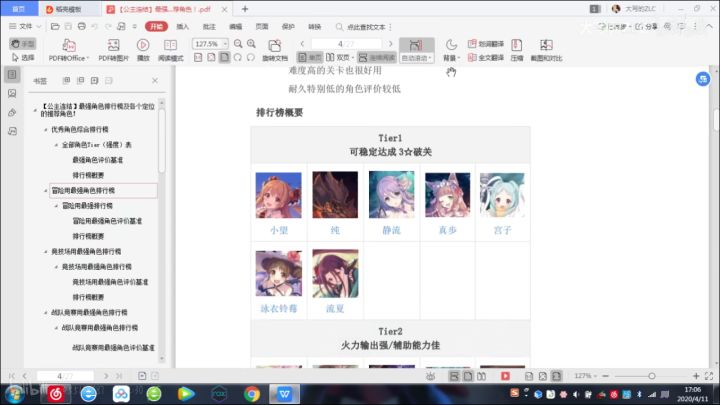Open the bookmarks panel in the sidebar

coord(12,74)
